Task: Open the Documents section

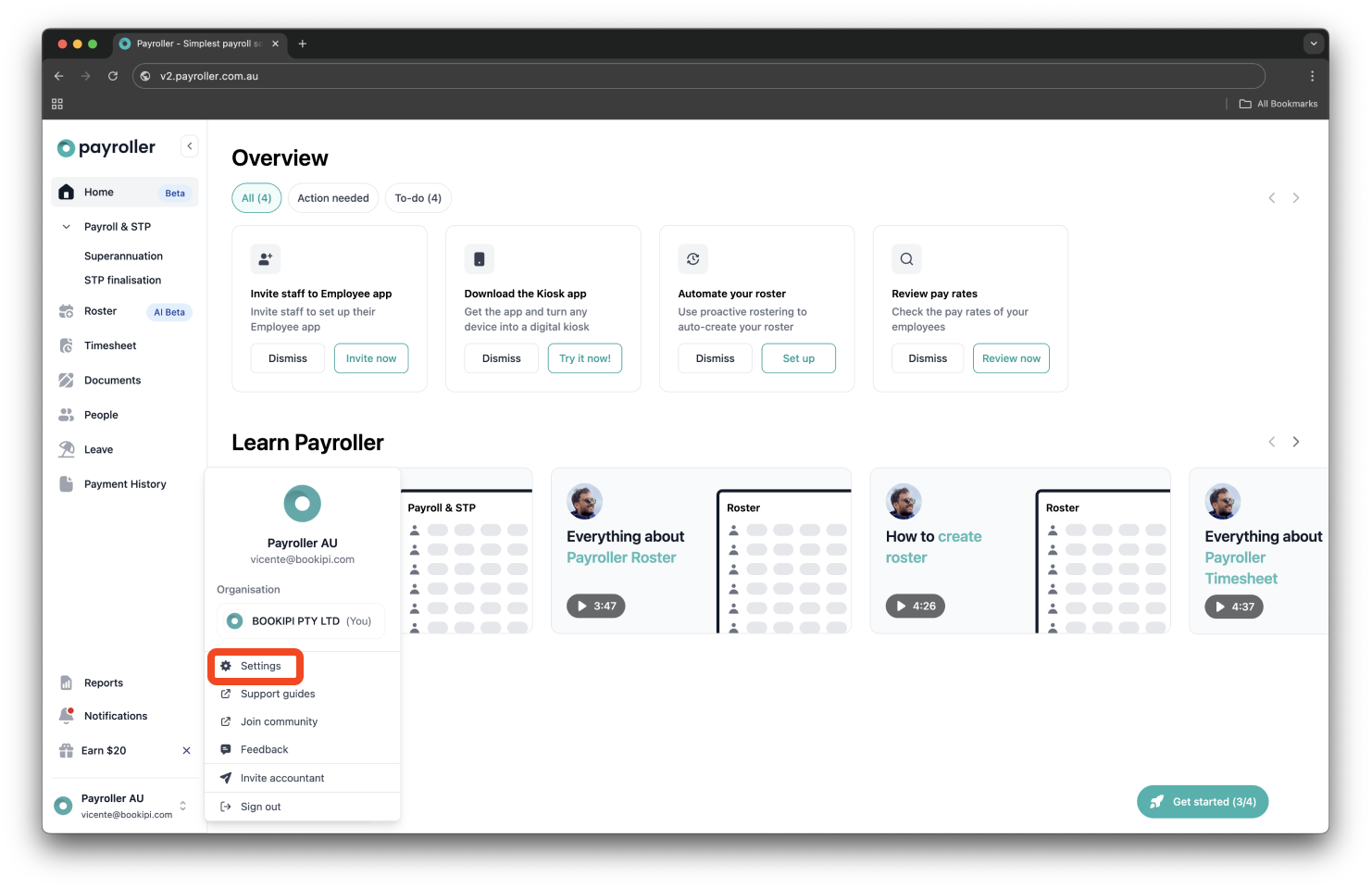Action: pos(112,380)
